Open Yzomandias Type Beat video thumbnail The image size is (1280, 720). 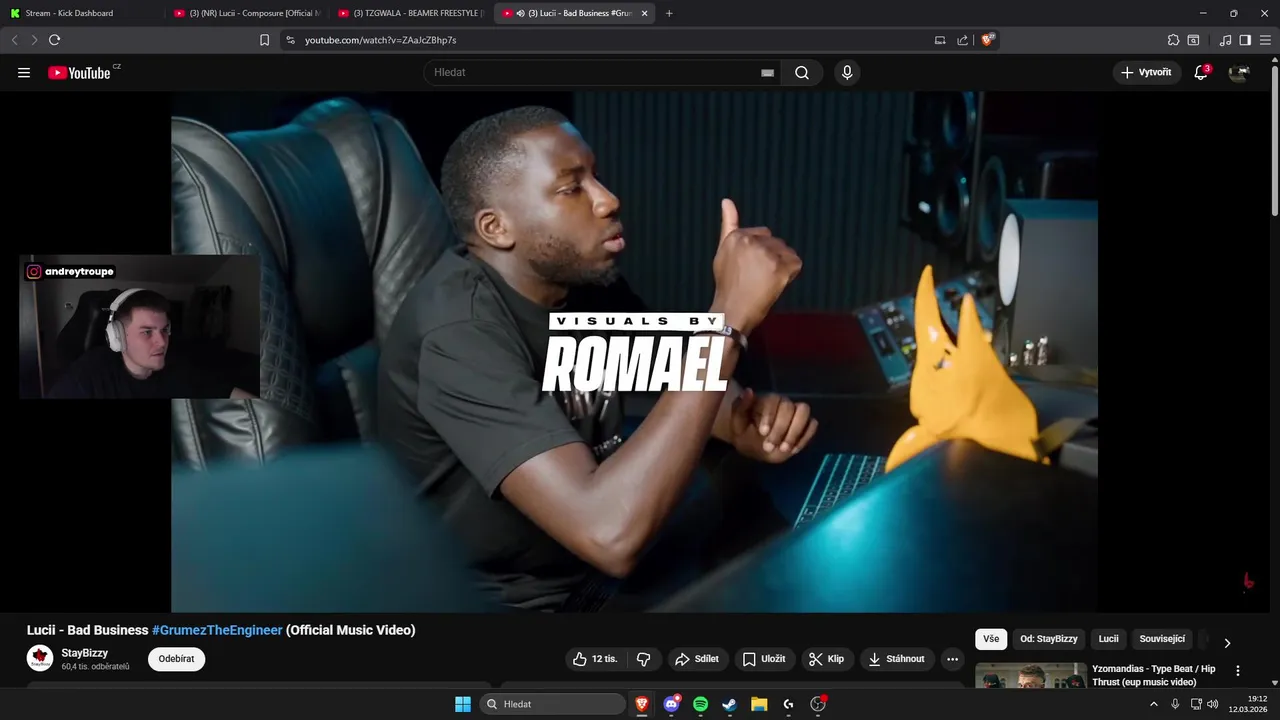click(x=1031, y=676)
